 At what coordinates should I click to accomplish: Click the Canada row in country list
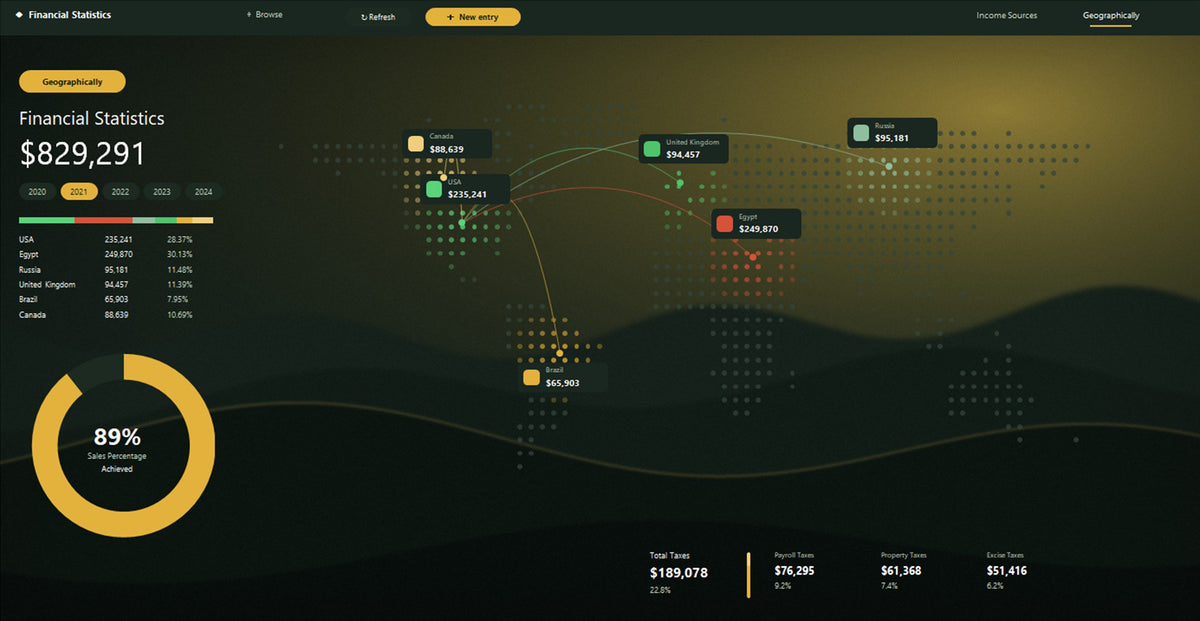tap(107, 315)
